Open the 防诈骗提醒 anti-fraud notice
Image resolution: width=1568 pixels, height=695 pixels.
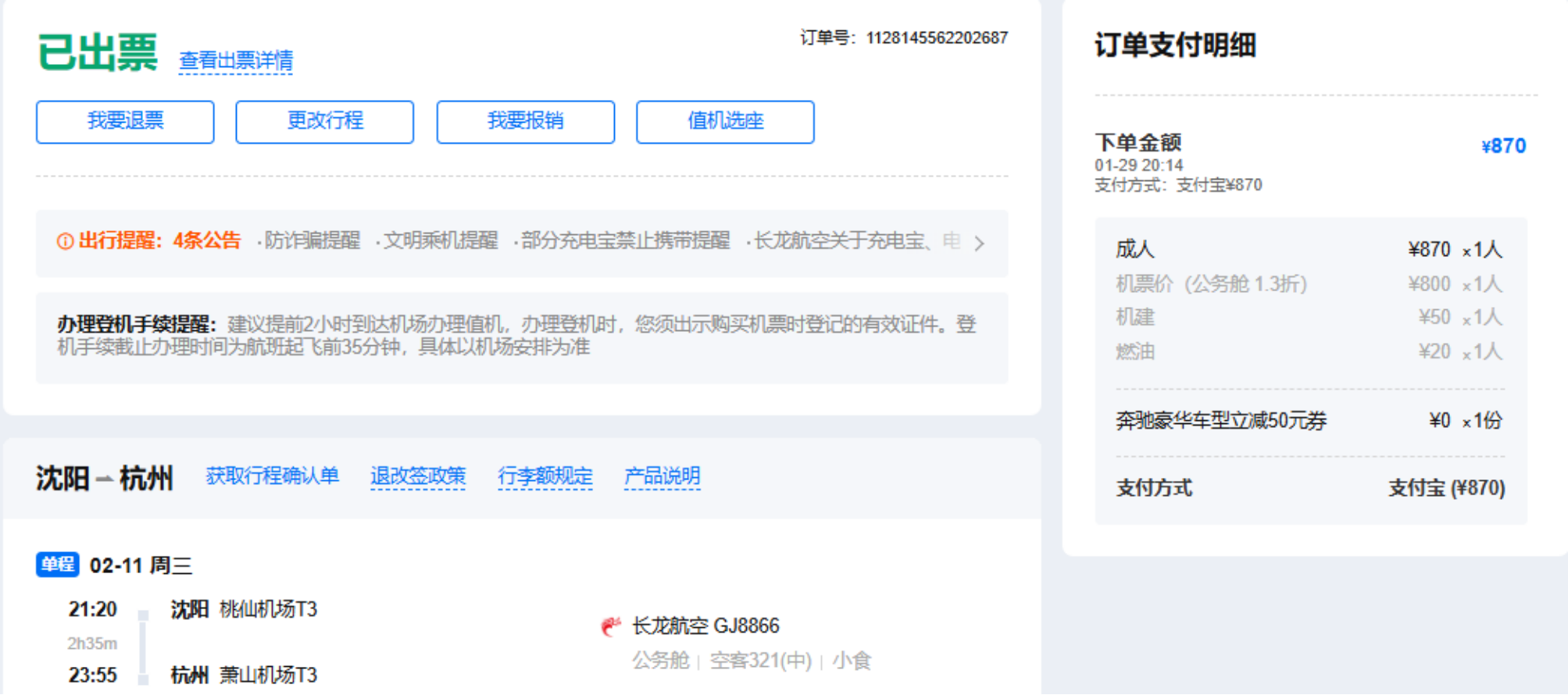(312, 241)
